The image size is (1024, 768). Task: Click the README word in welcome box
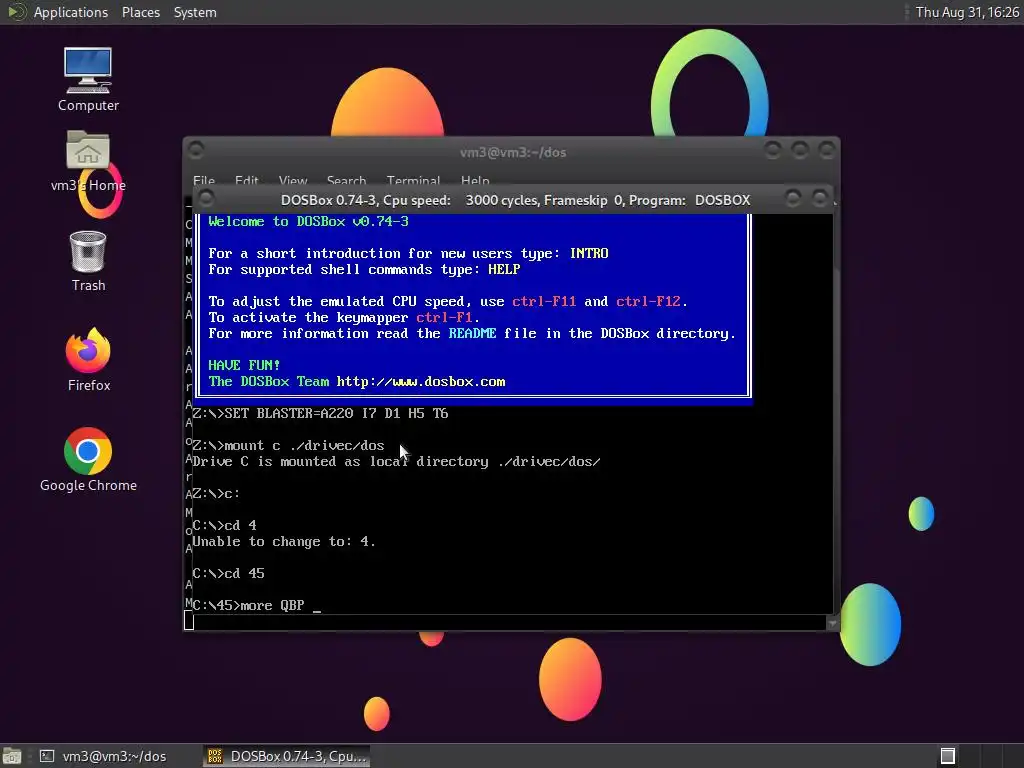coord(472,333)
